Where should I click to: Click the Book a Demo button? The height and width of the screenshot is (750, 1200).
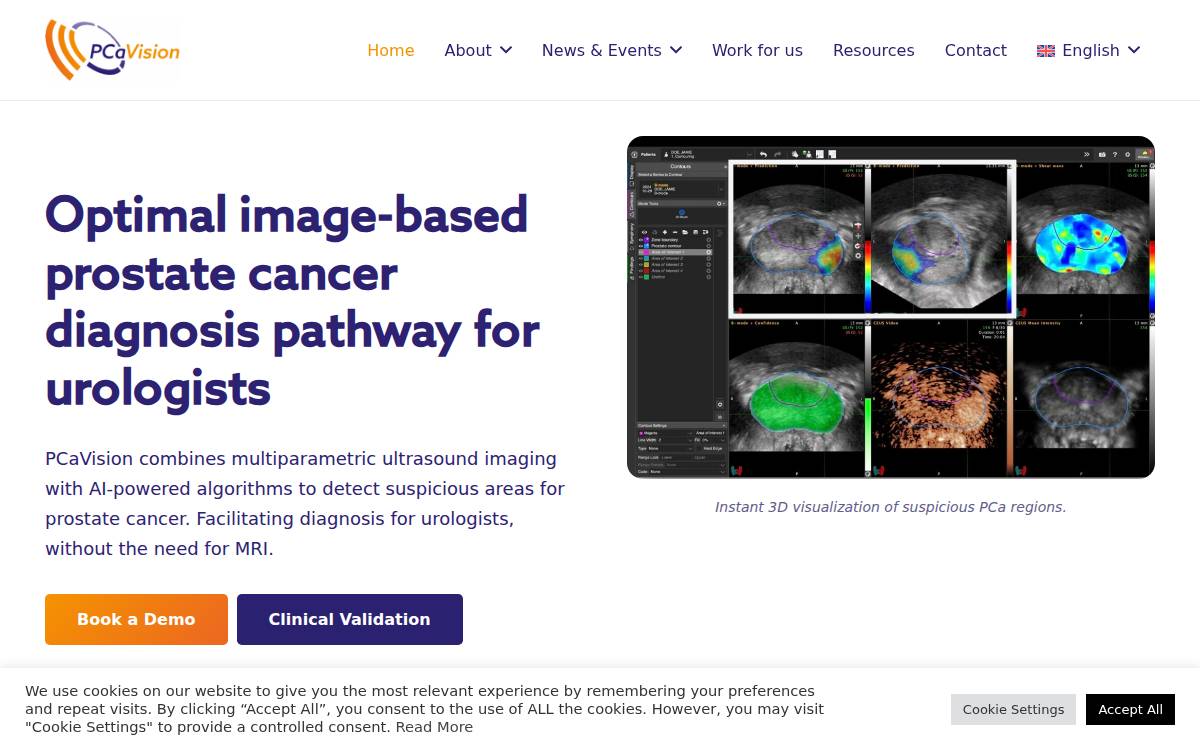coord(136,619)
